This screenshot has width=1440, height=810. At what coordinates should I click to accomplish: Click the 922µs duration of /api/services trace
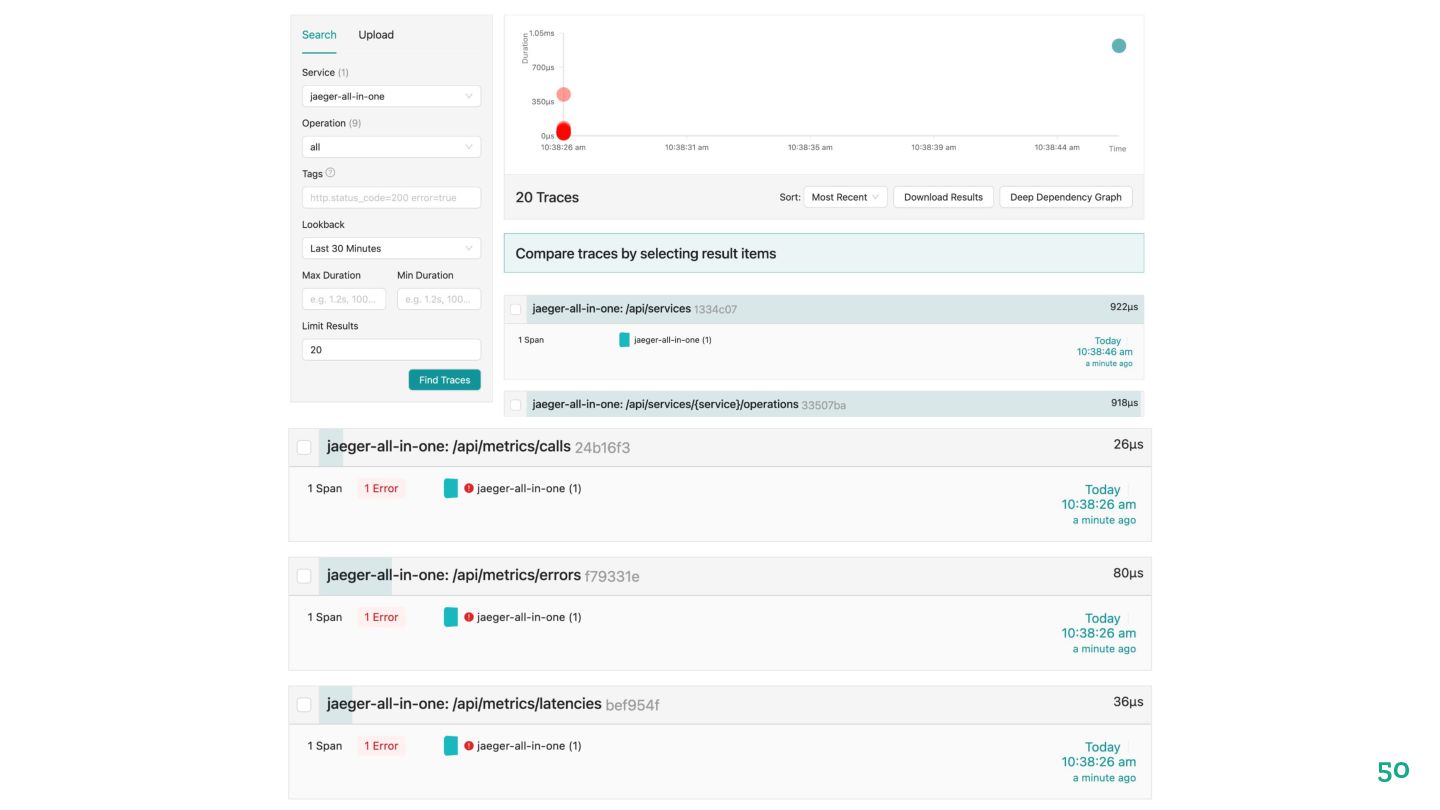coord(1124,307)
